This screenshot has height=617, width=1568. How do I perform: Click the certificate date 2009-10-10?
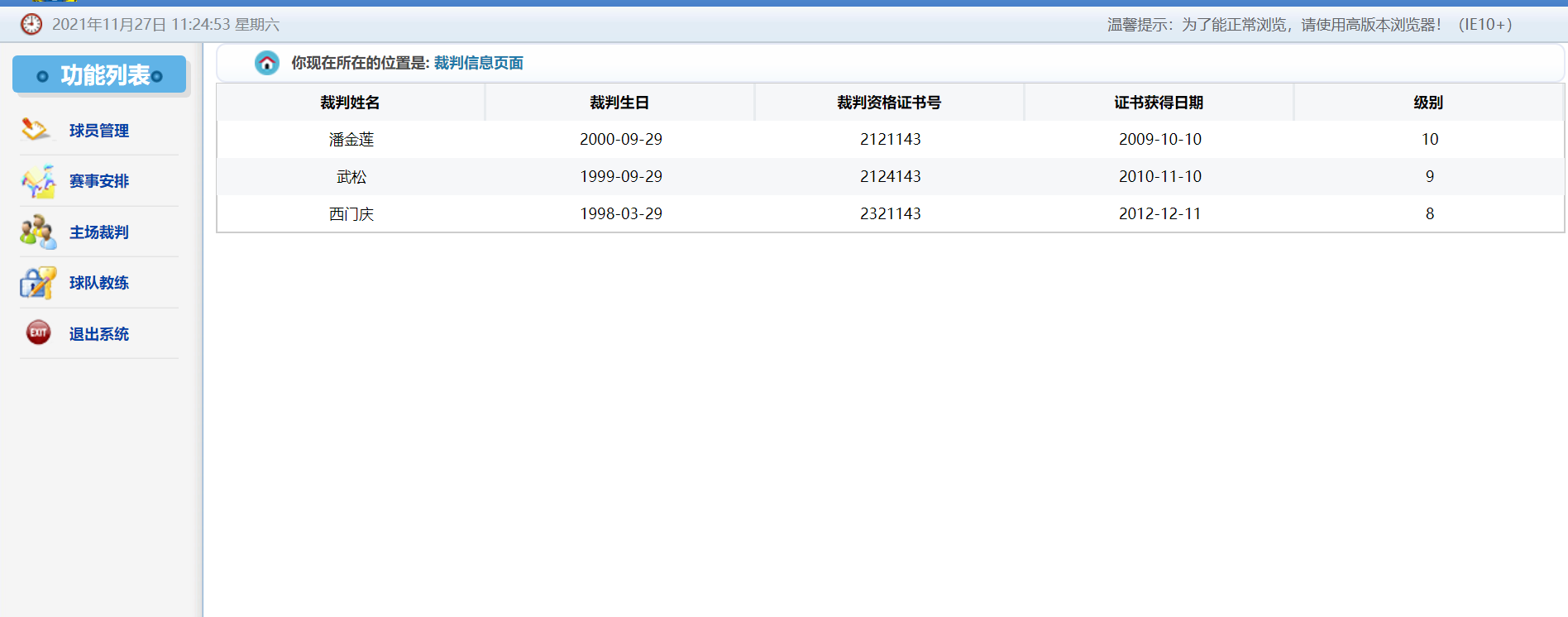click(1160, 139)
